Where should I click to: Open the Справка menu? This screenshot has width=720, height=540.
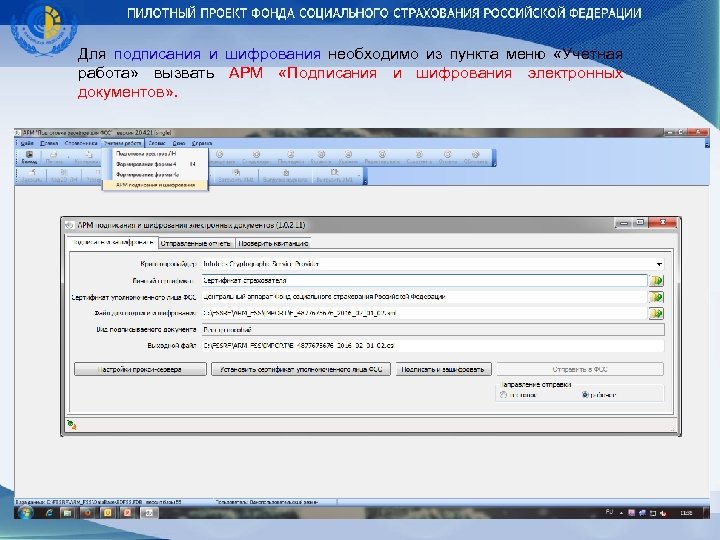pyautogui.click(x=202, y=143)
